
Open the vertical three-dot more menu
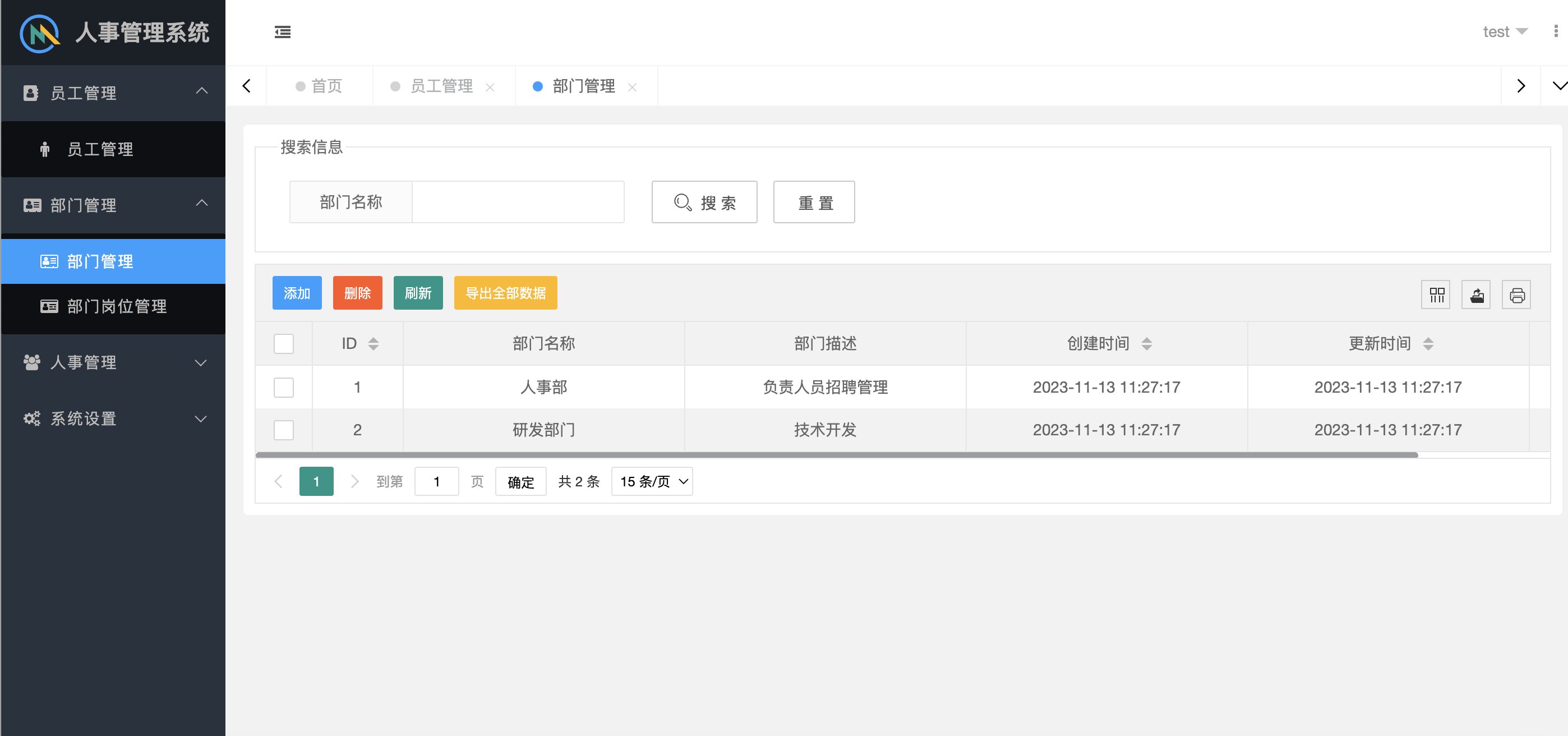1556,31
